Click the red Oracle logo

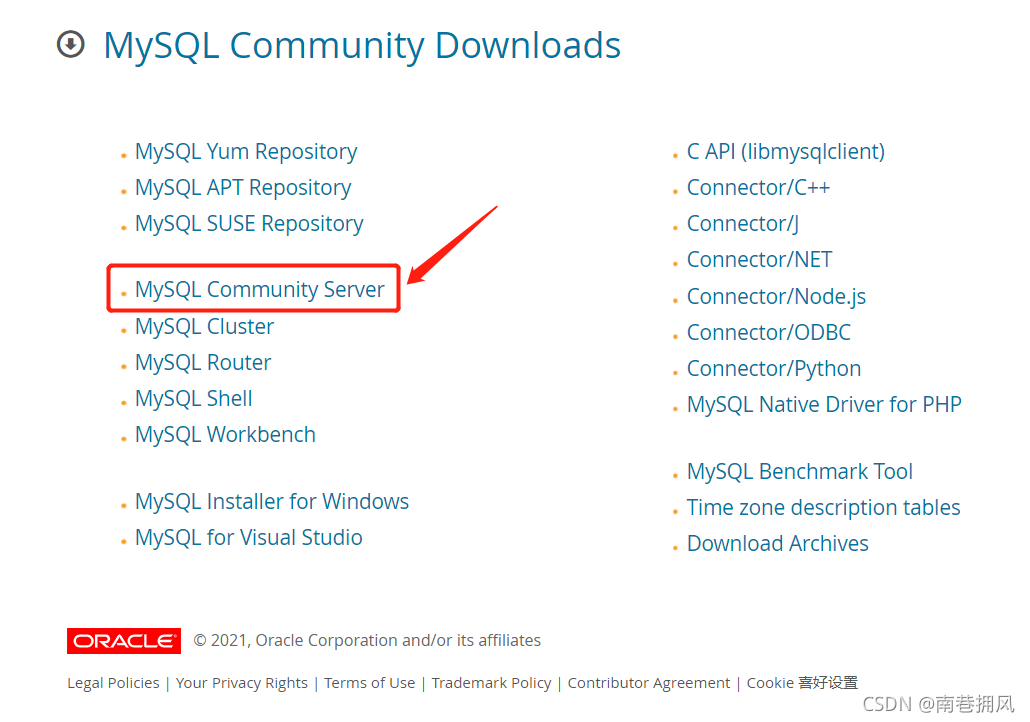pyautogui.click(x=123, y=641)
